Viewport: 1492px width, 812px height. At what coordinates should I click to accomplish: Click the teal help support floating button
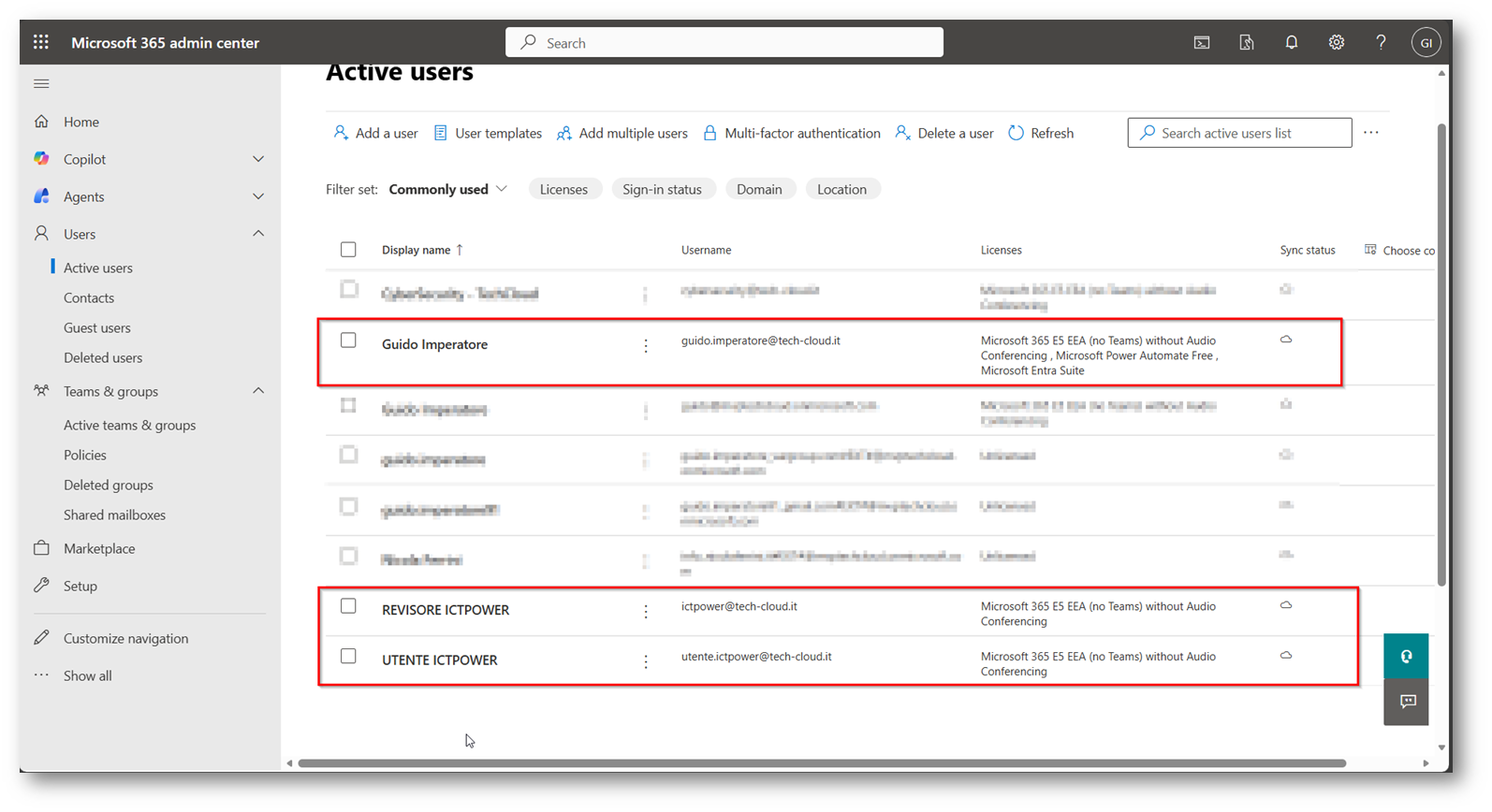click(1406, 656)
